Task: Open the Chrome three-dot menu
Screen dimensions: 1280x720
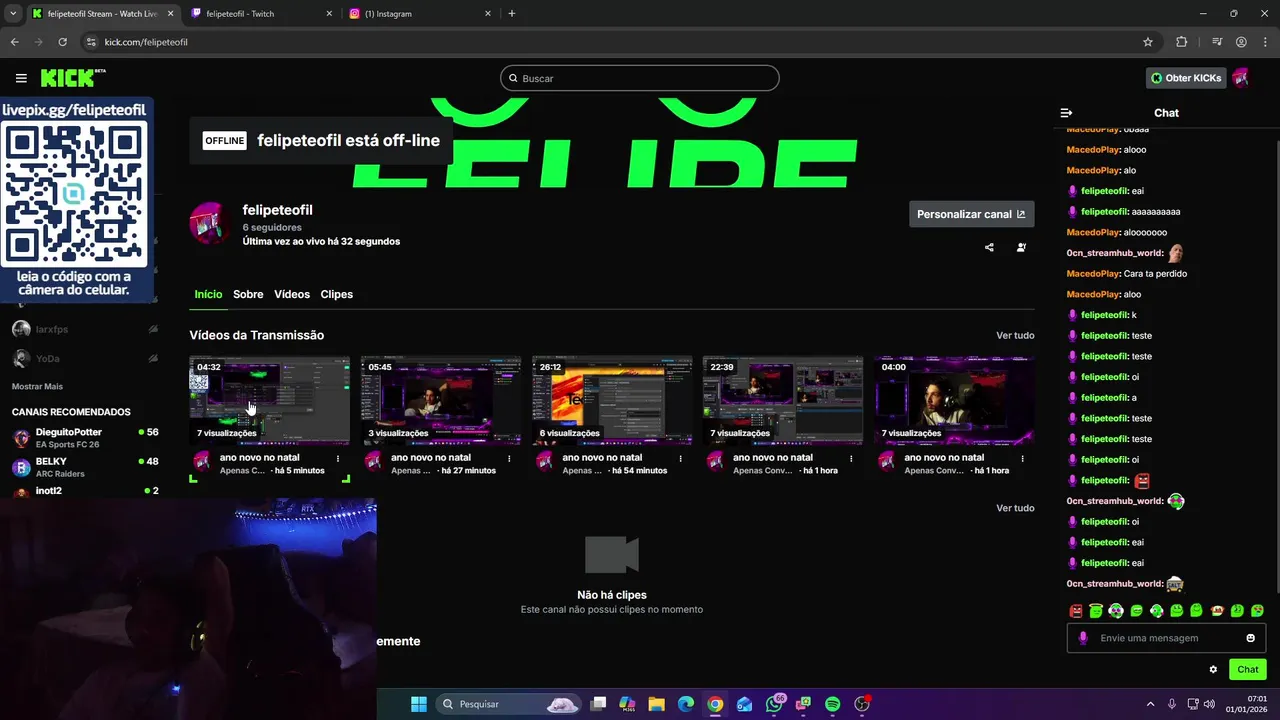Action: (1265, 42)
